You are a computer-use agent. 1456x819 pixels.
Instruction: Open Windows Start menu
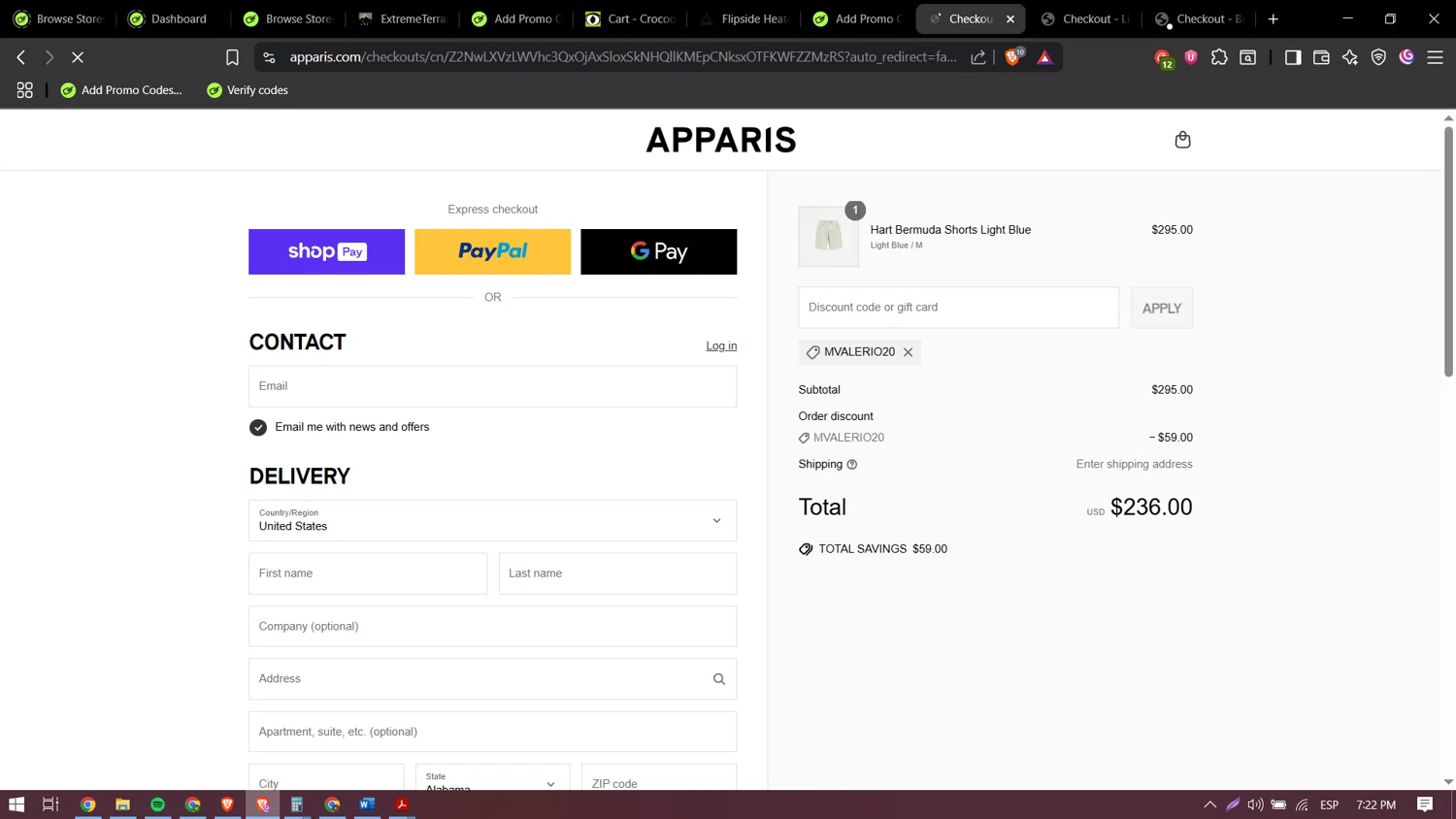tap(17, 804)
